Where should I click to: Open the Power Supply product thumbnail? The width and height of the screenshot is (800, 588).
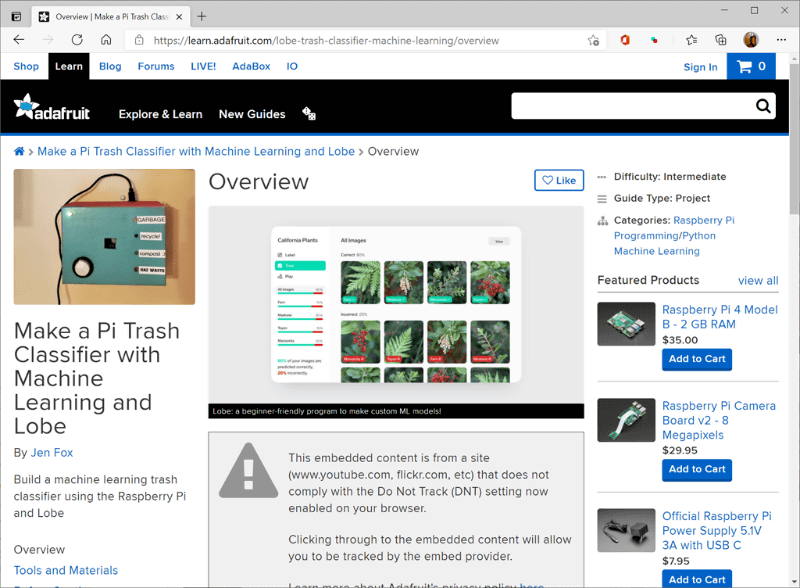pos(626,530)
